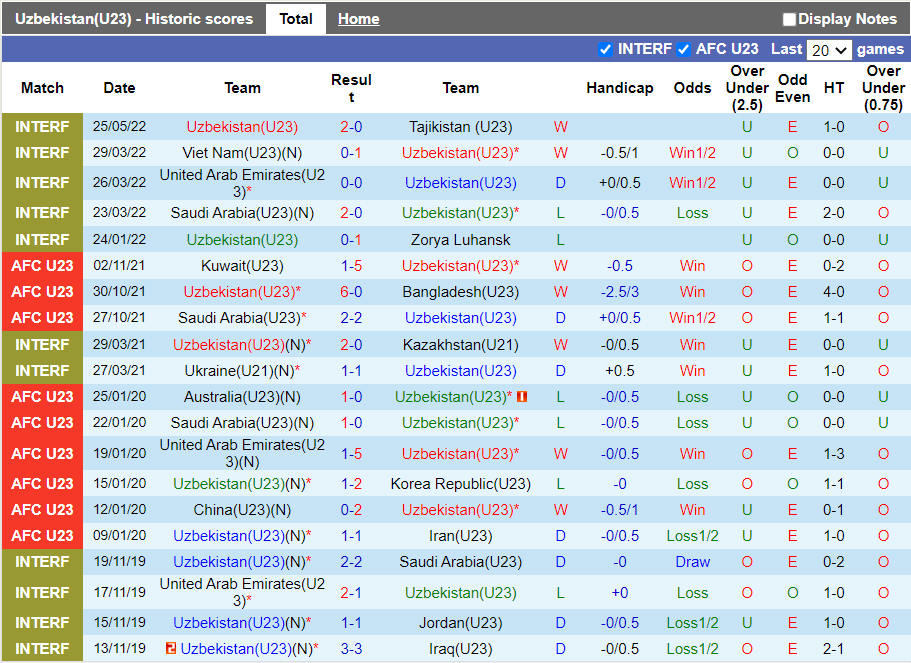
Task: Enable the Display Notes checkbox
Action: [788, 19]
